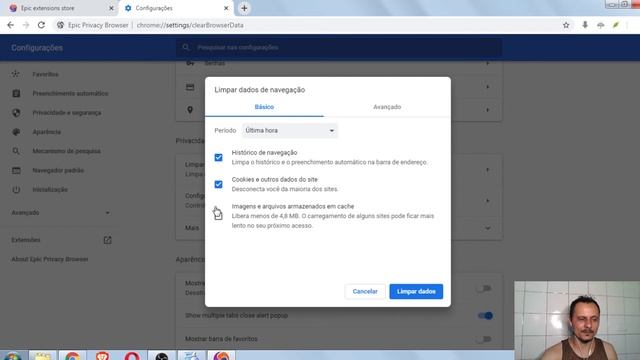Image resolution: width=640 pixels, height=360 pixels.
Task: Toggle the home button switch under Aparência
Action: click(x=484, y=289)
